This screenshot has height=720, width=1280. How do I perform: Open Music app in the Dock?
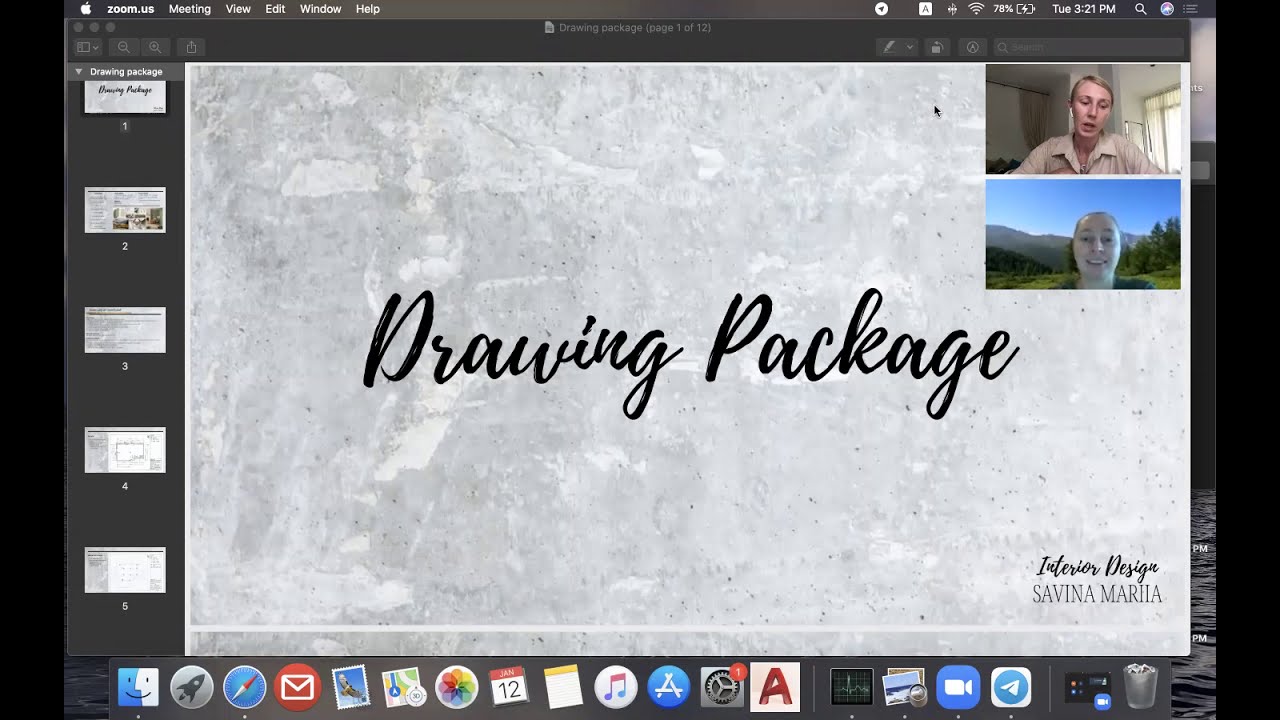(615, 687)
